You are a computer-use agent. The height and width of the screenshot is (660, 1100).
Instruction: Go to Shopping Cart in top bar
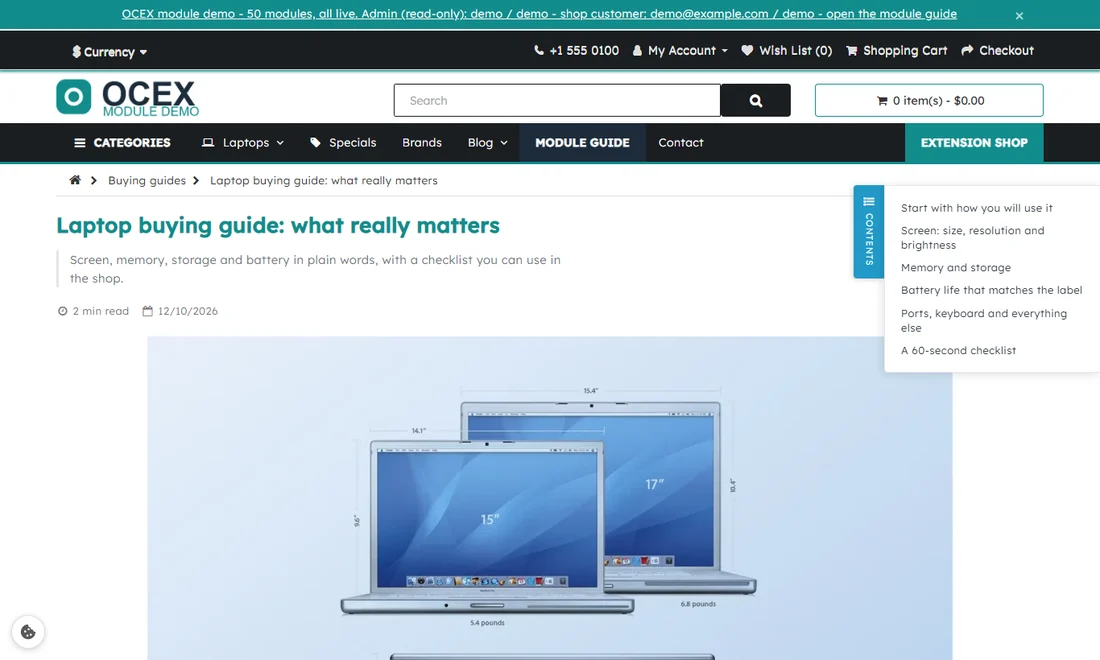tap(897, 50)
